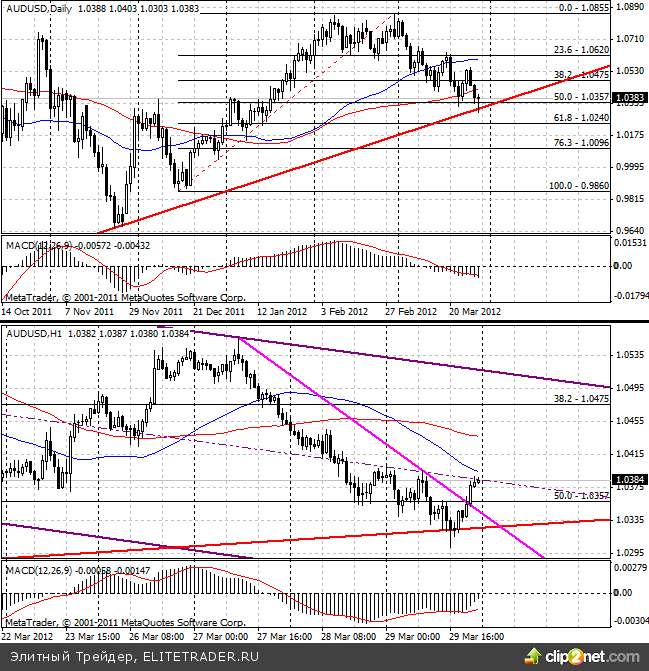Viewport: 649px width, 671px height.
Task: Select the 23.6 - 1.0620 Fibonacci label
Action: [x=582, y=48]
